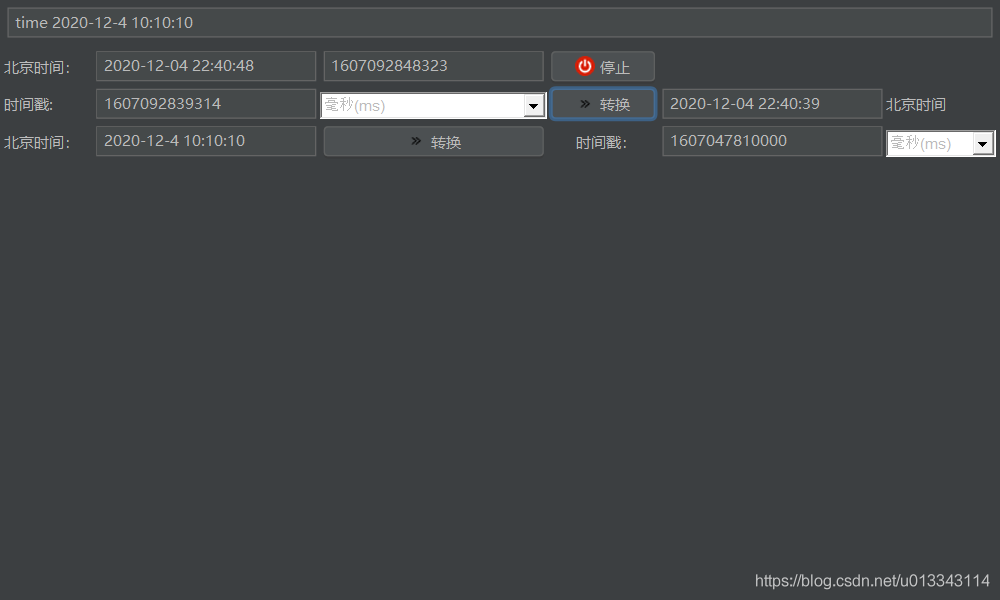Click the top time command input field
The width and height of the screenshot is (1000, 600).
[499, 23]
